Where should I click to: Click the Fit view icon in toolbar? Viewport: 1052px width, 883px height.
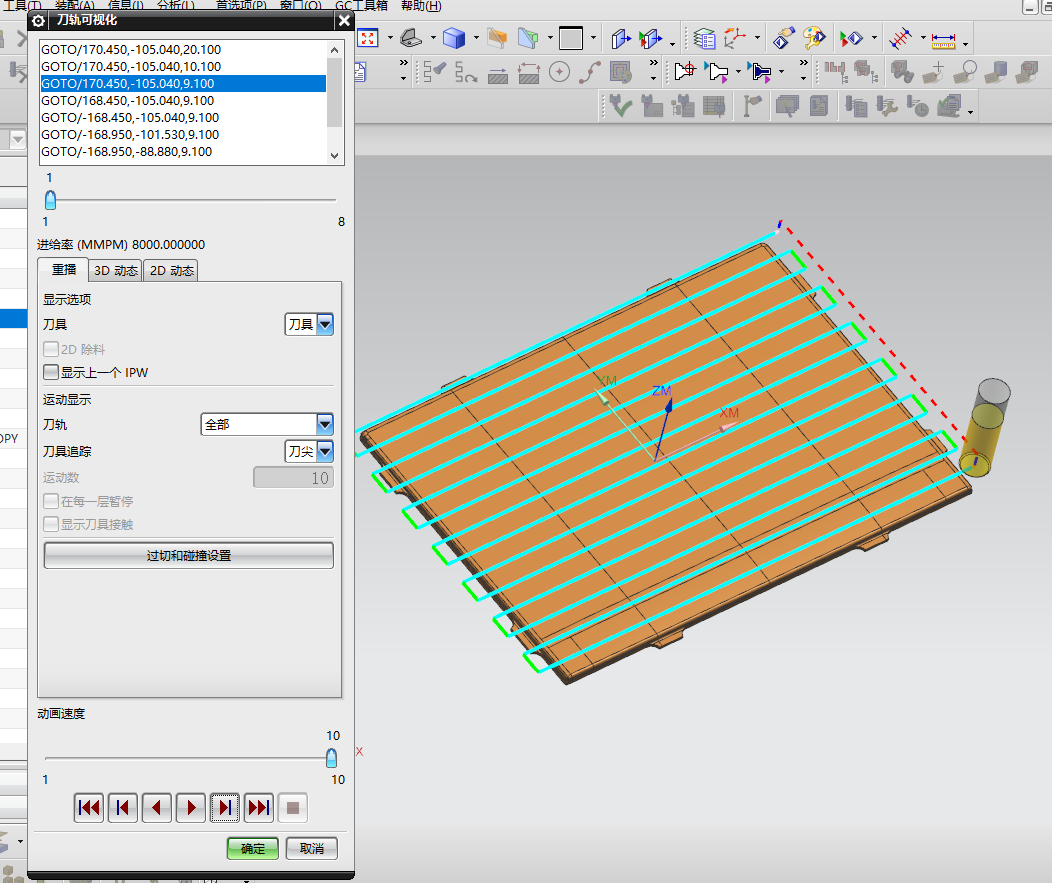point(368,39)
